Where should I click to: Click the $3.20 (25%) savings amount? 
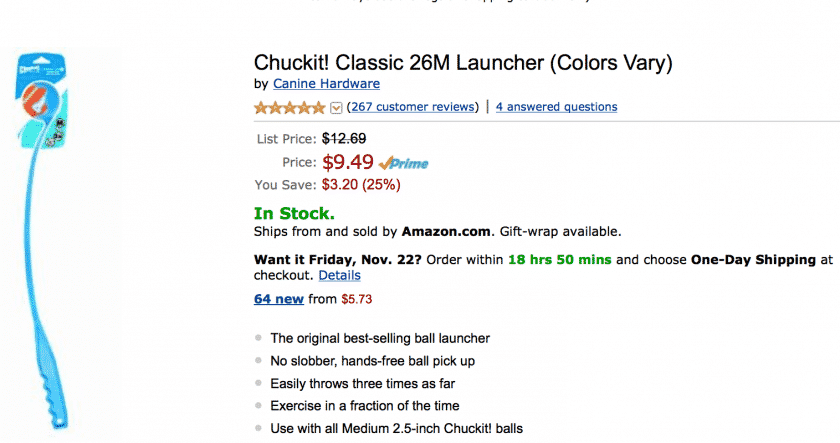(x=361, y=185)
